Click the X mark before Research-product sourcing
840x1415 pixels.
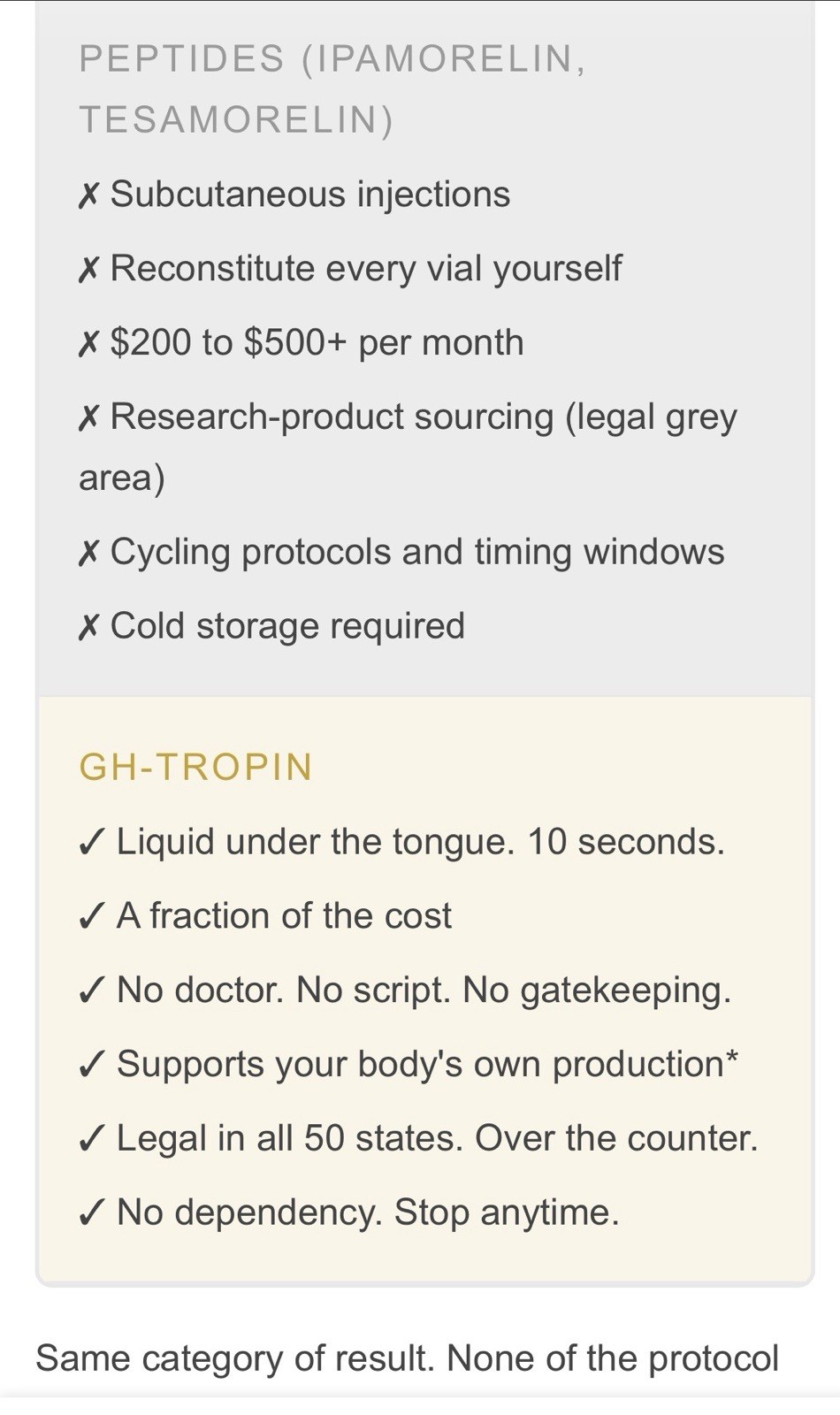(x=88, y=418)
